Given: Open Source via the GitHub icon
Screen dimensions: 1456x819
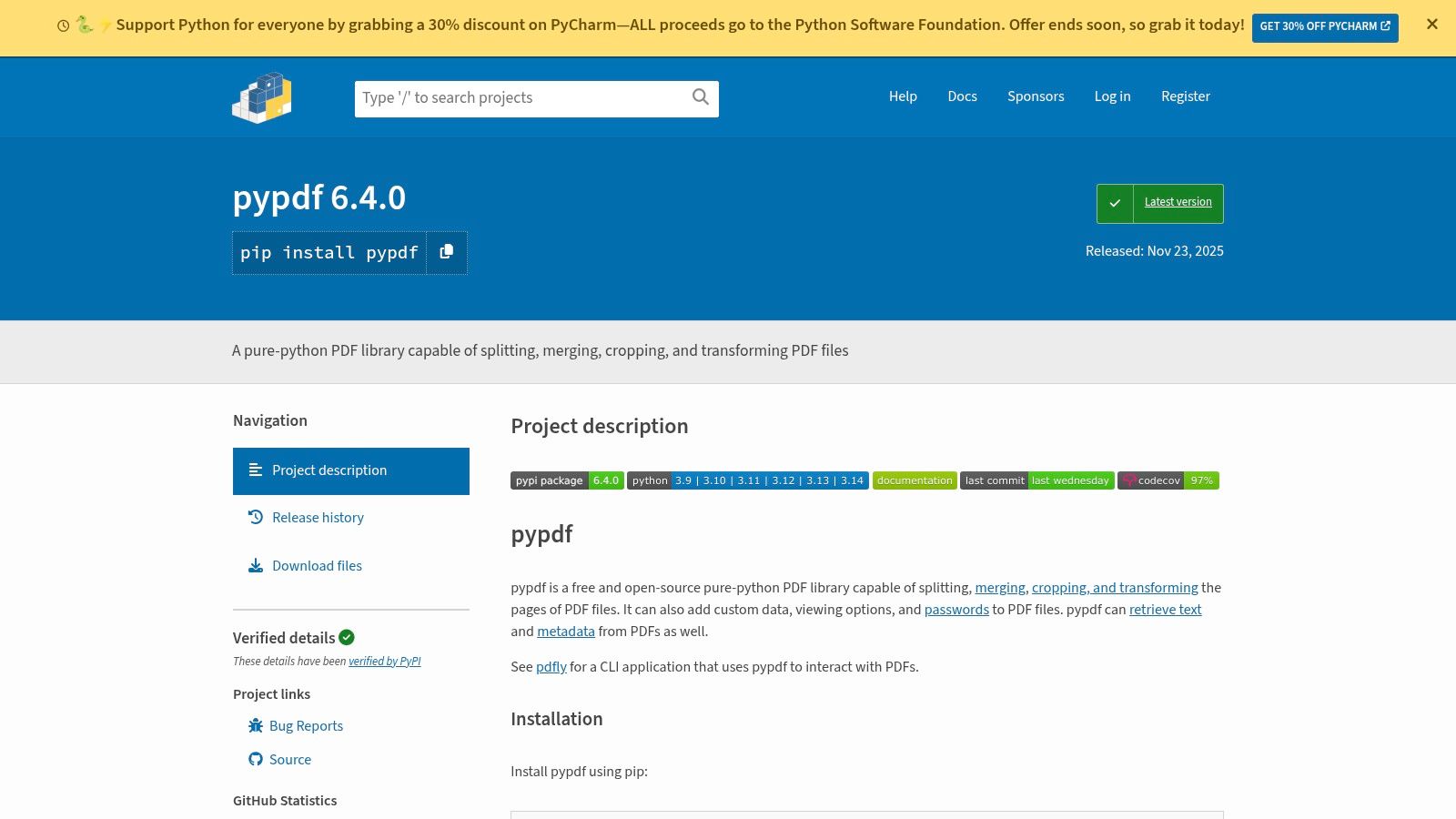Looking at the screenshot, I should (x=256, y=759).
